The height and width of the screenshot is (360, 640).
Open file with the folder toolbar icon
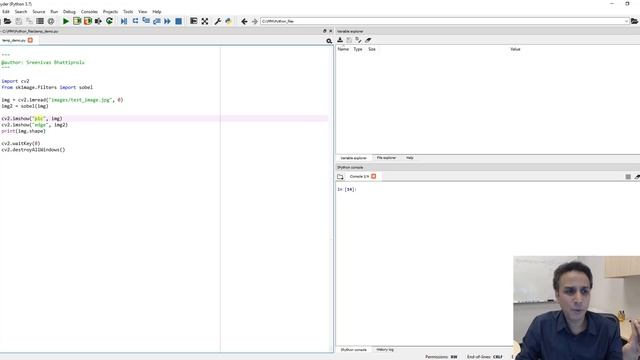click(x=7, y=21)
